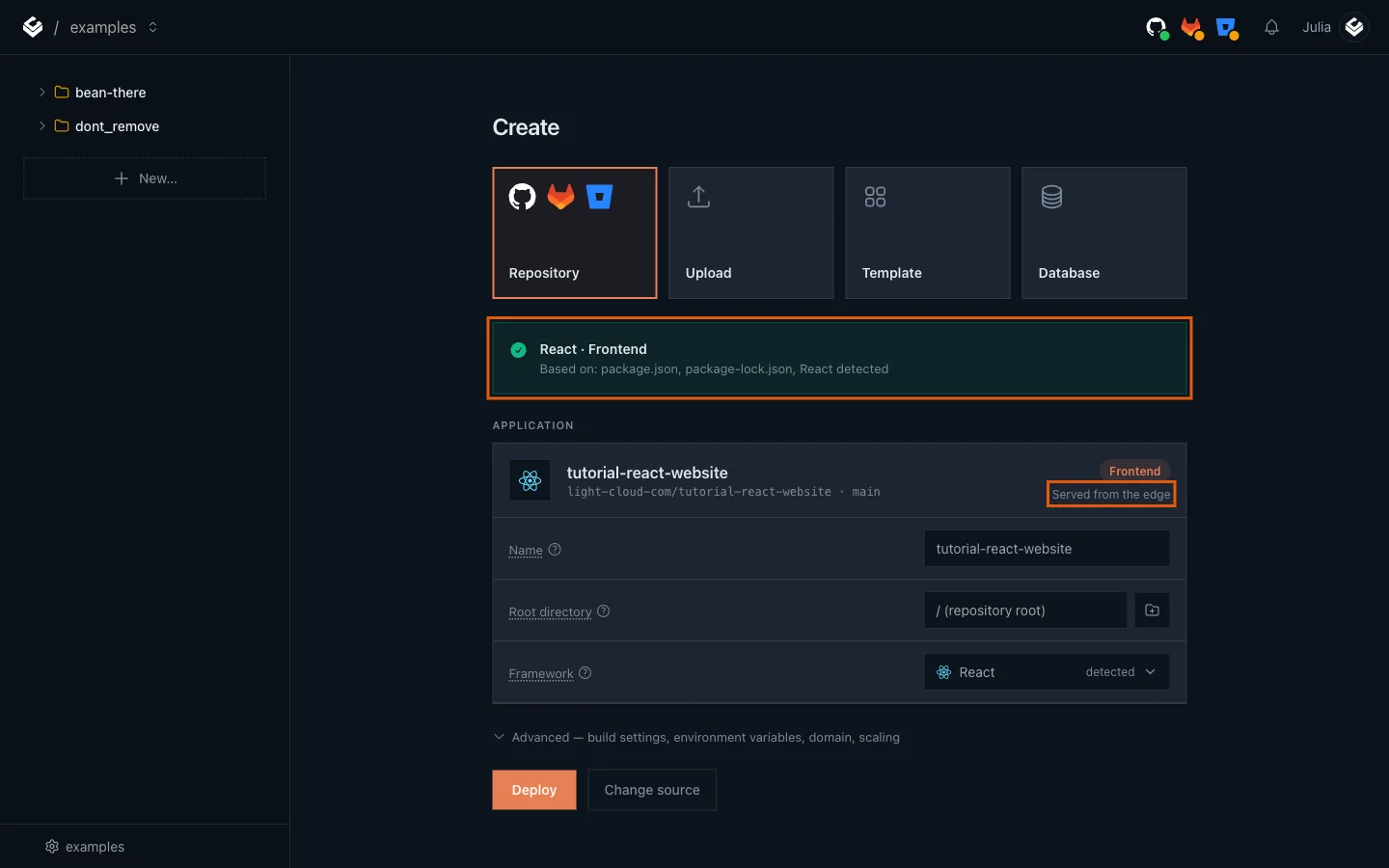1389x868 pixels.
Task: Open the Framework React dropdown
Action: point(1047,672)
